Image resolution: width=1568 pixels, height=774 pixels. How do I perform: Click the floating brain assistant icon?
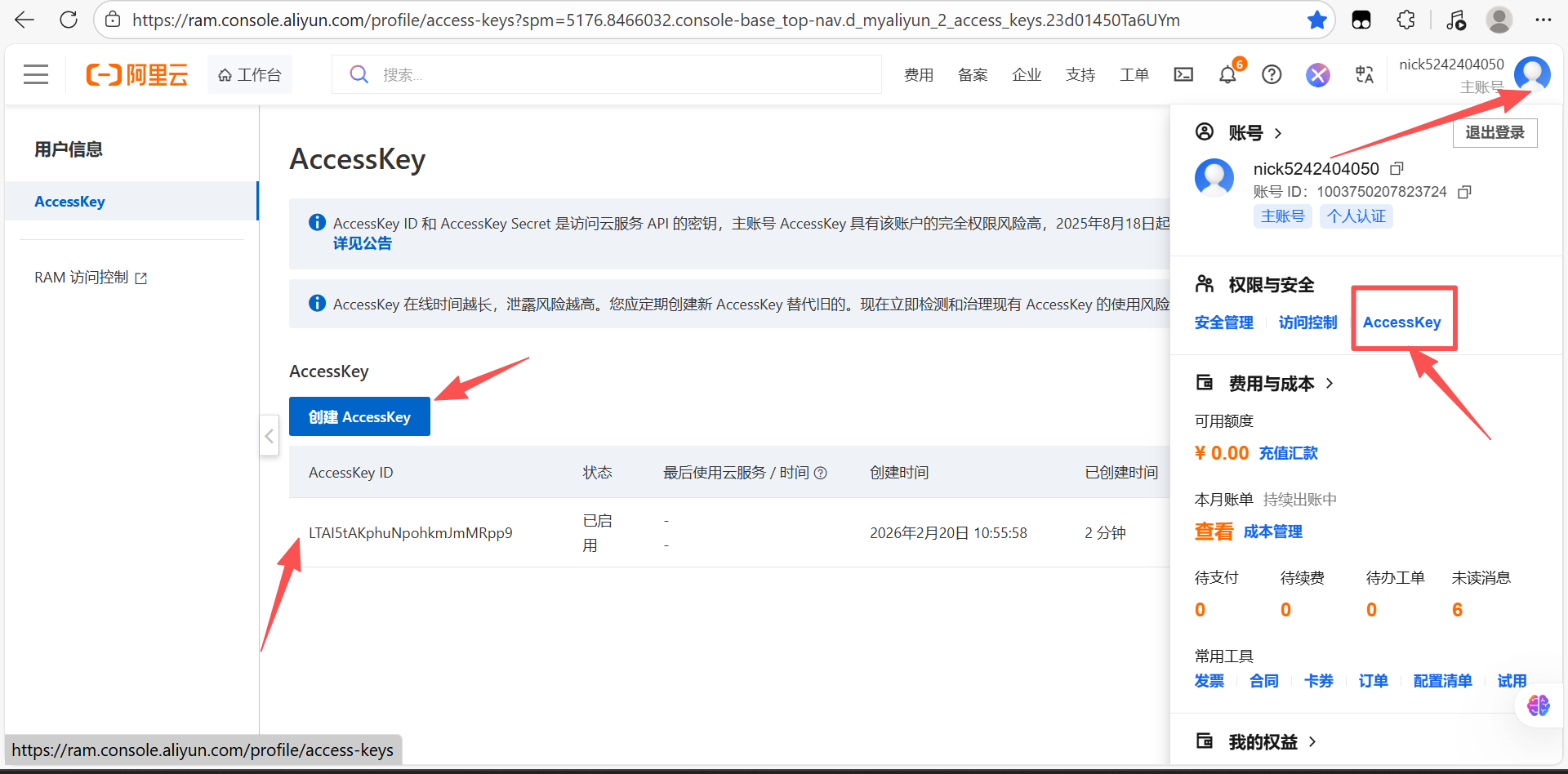point(1539,705)
